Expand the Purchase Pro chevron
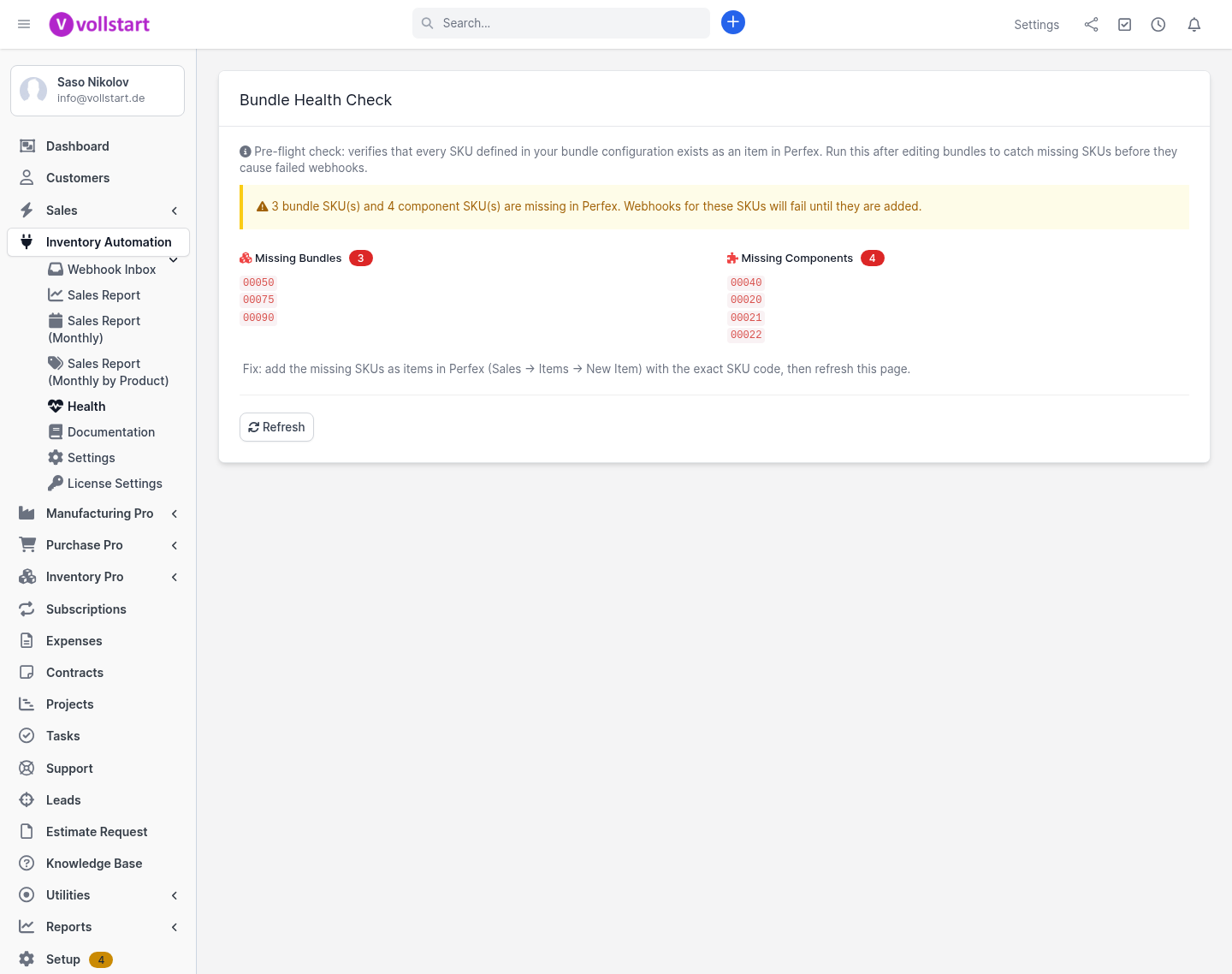This screenshot has height=974, width=1232. [175, 545]
